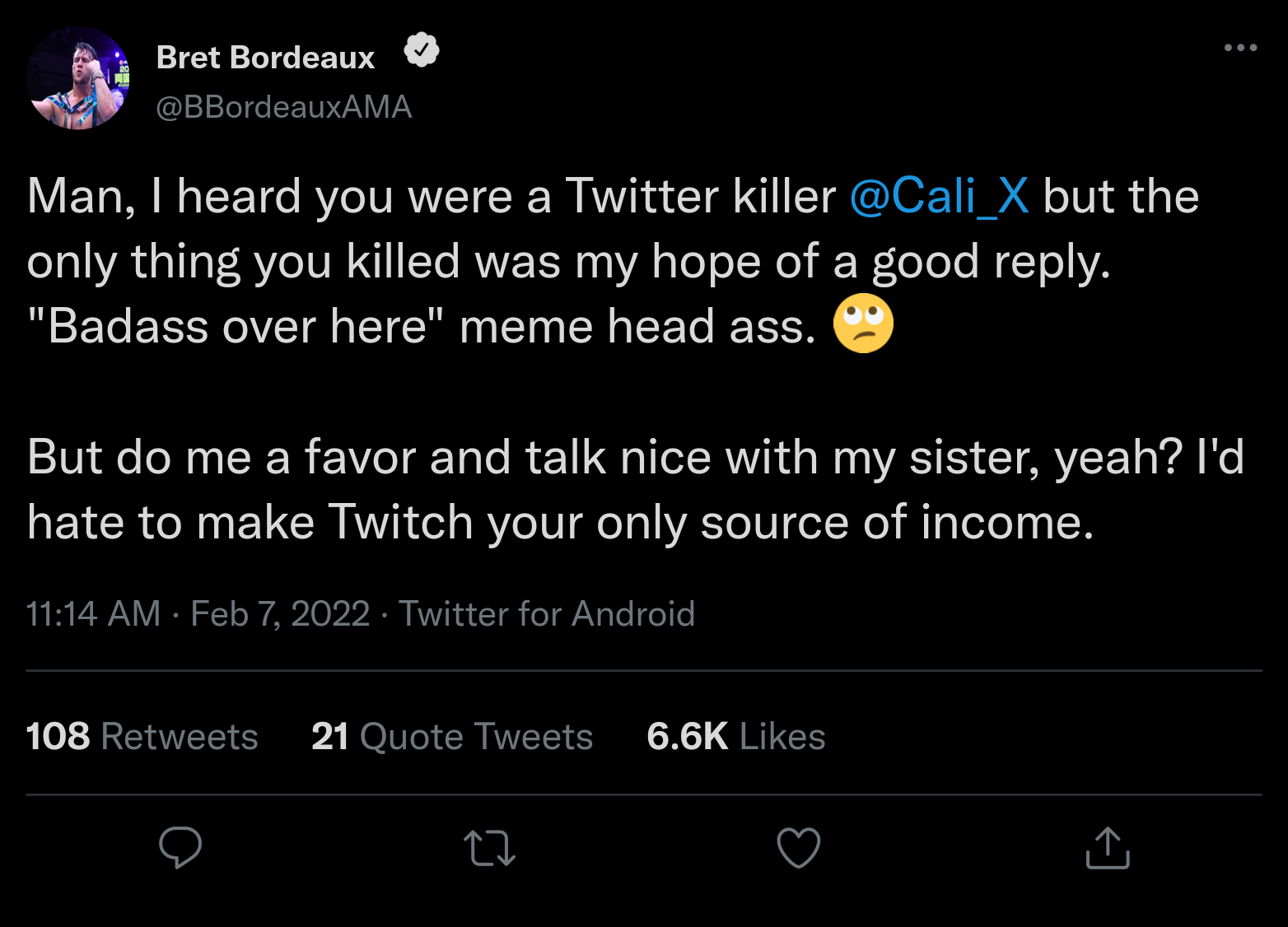Screen dimensions: 1288x927
Task: Retweet using the arrows icon
Action: tap(489, 848)
